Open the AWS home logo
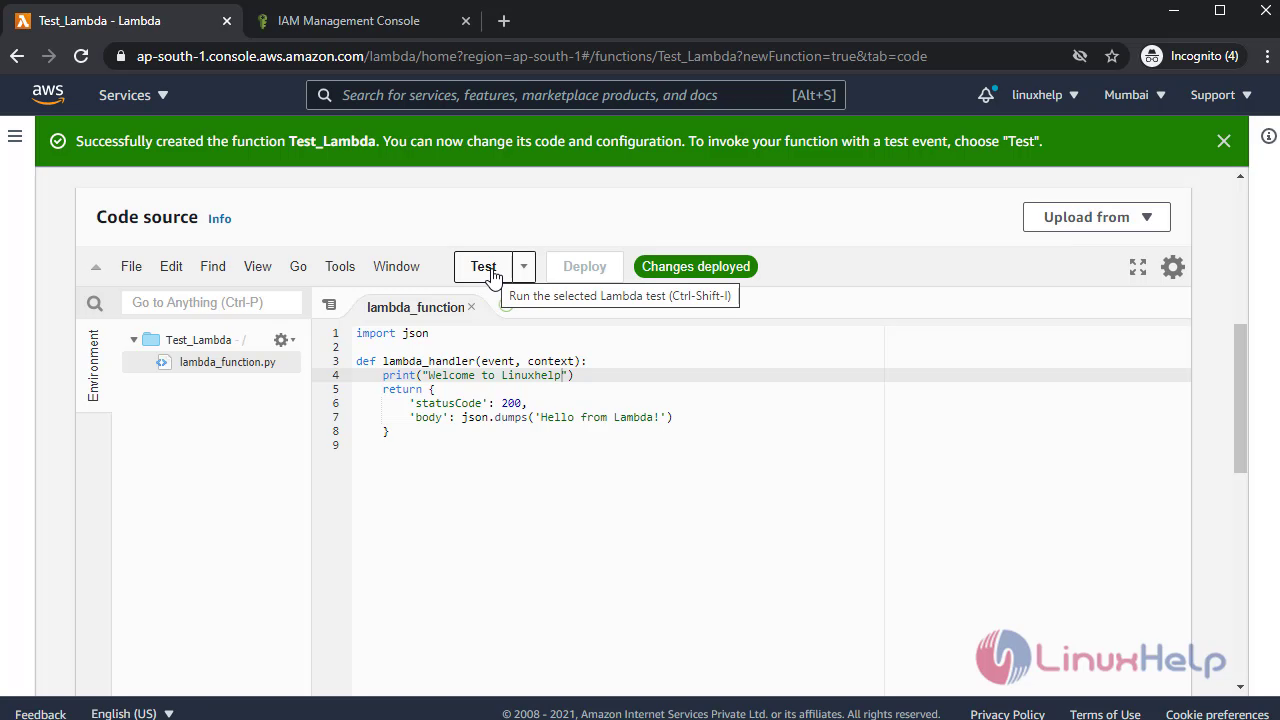1280x720 pixels. coord(47,94)
